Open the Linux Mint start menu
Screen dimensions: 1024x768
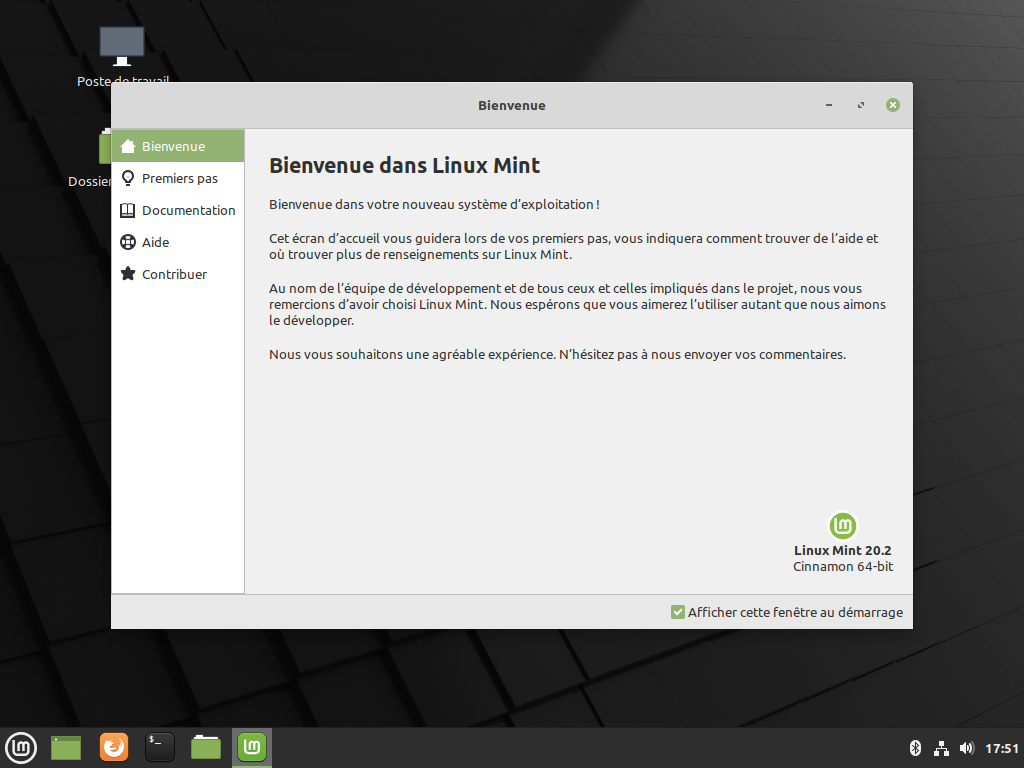(x=21, y=748)
